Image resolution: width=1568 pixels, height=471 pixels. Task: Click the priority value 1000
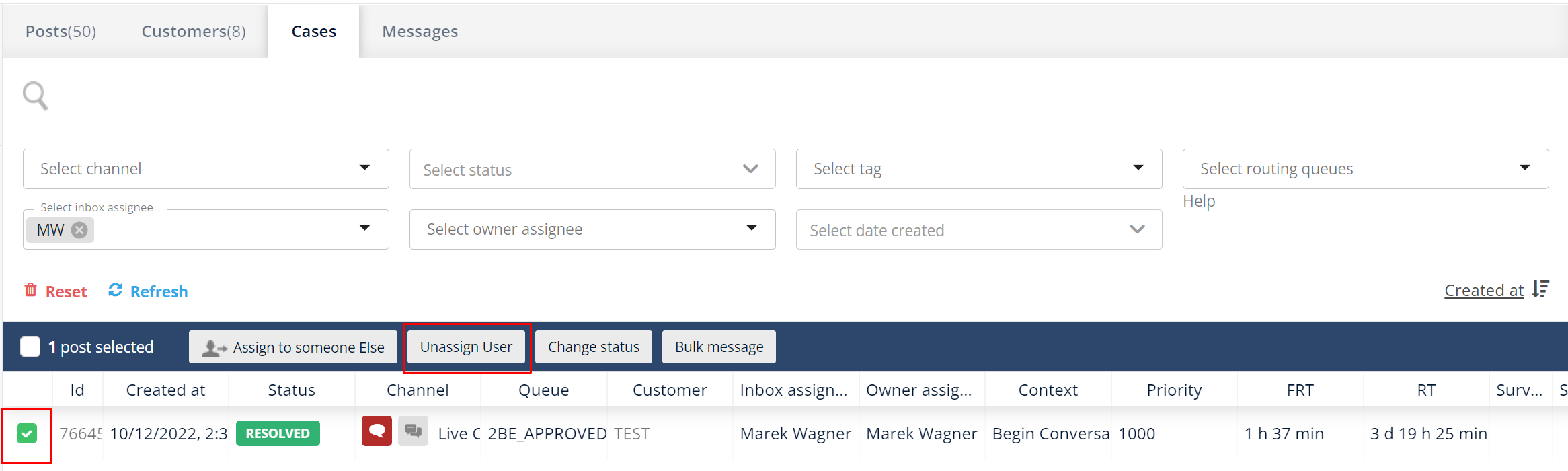tap(1136, 434)
